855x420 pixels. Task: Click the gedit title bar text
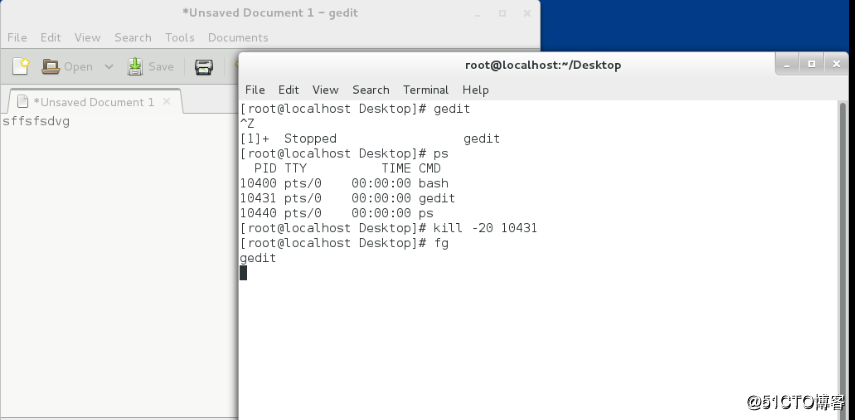pyautogui.click(x=270, y=13)
